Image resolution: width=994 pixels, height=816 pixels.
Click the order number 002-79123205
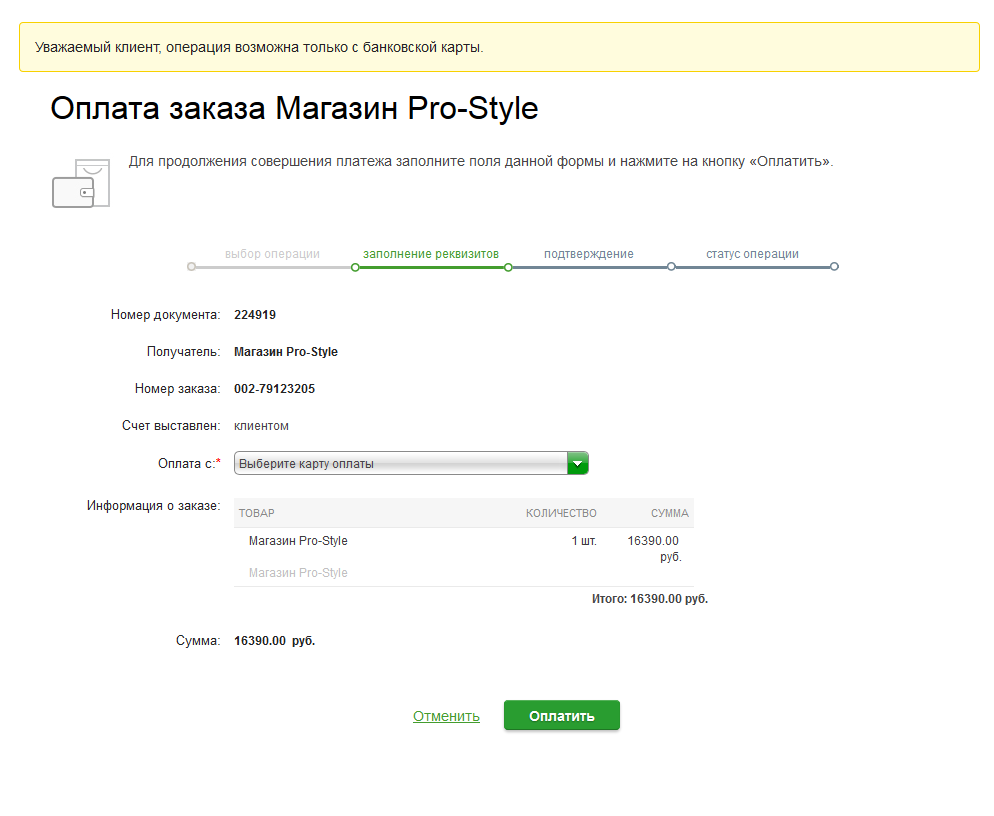tap(274, 389)
